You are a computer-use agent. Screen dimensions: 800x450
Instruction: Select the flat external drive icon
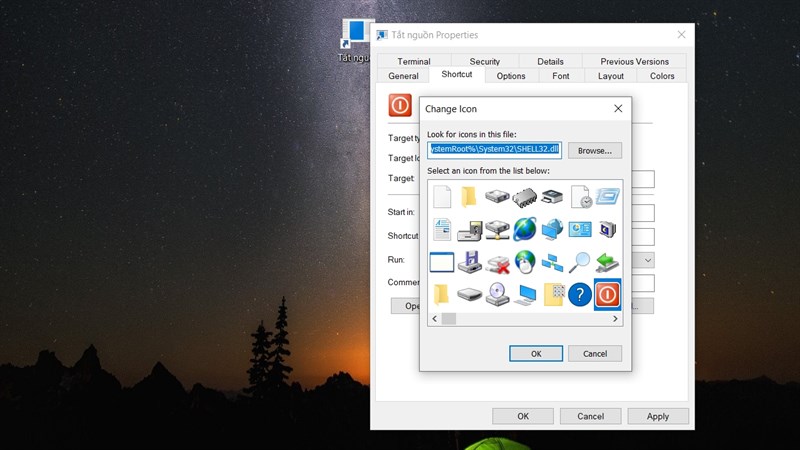(x=469, y=294)
